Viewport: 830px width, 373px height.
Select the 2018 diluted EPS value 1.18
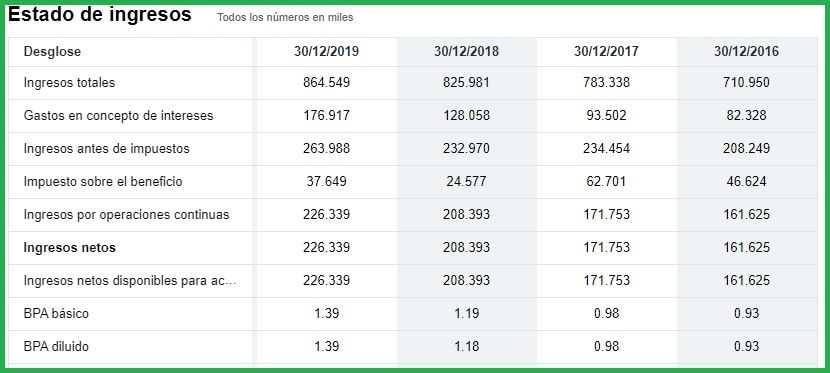coord(466,347)
